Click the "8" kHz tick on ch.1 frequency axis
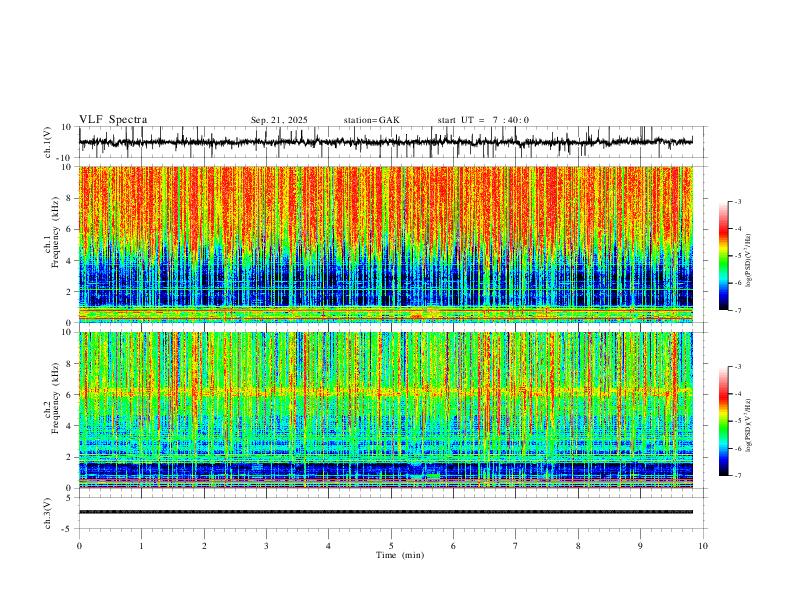Image resolution: width=792 pixels, height=612 pixels. pyautogui.click(x=70, y=198)
